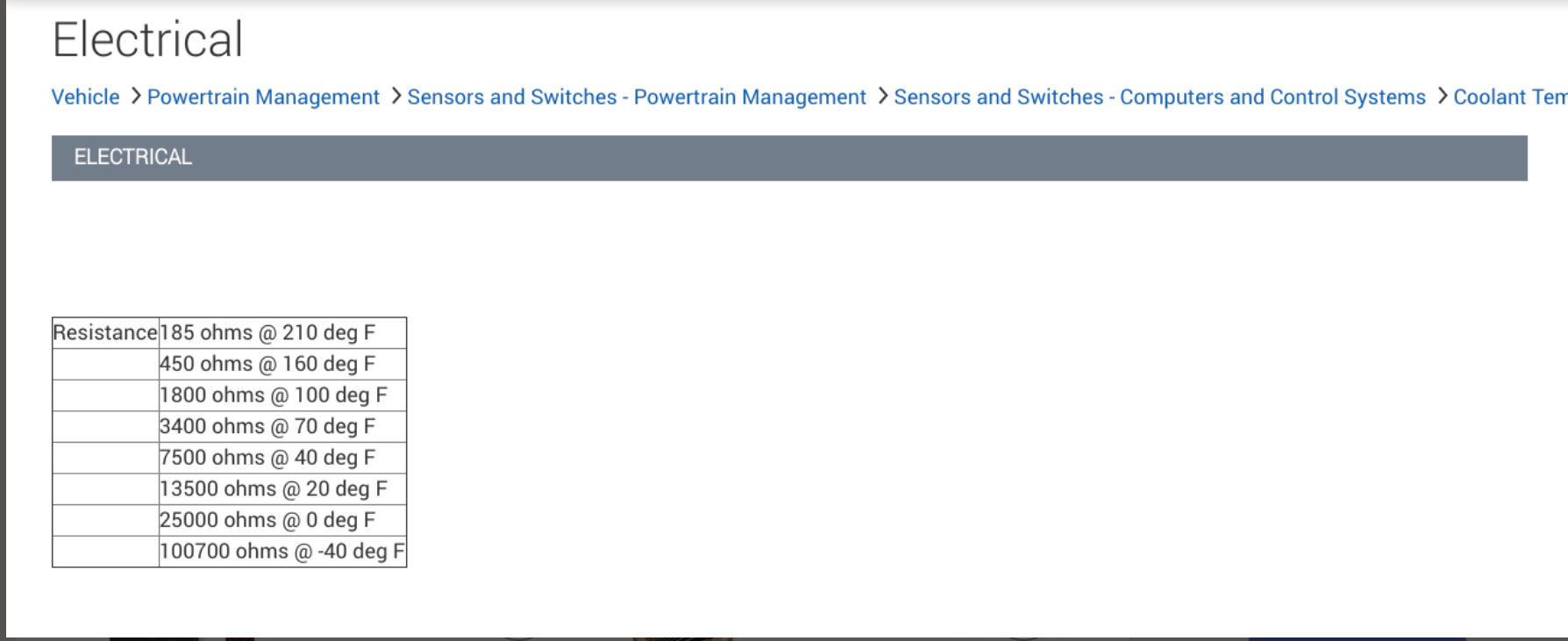
Task: Click the 3400 ohms @ 70 deg F entry
Action: 267,427
